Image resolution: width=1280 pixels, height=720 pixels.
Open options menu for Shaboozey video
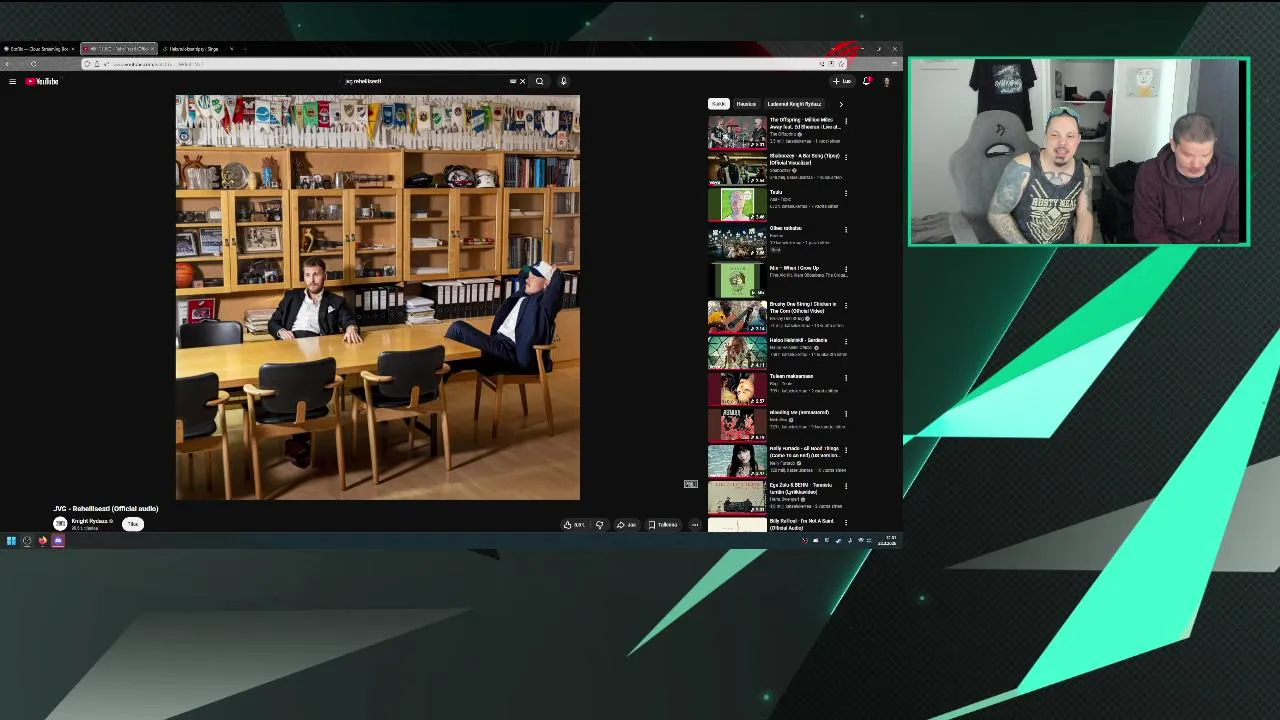coord(846,157)
